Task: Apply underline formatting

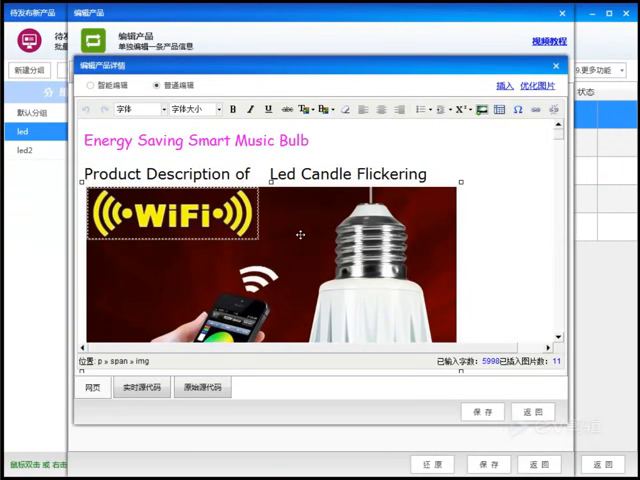Action: [x=268, y=109]
